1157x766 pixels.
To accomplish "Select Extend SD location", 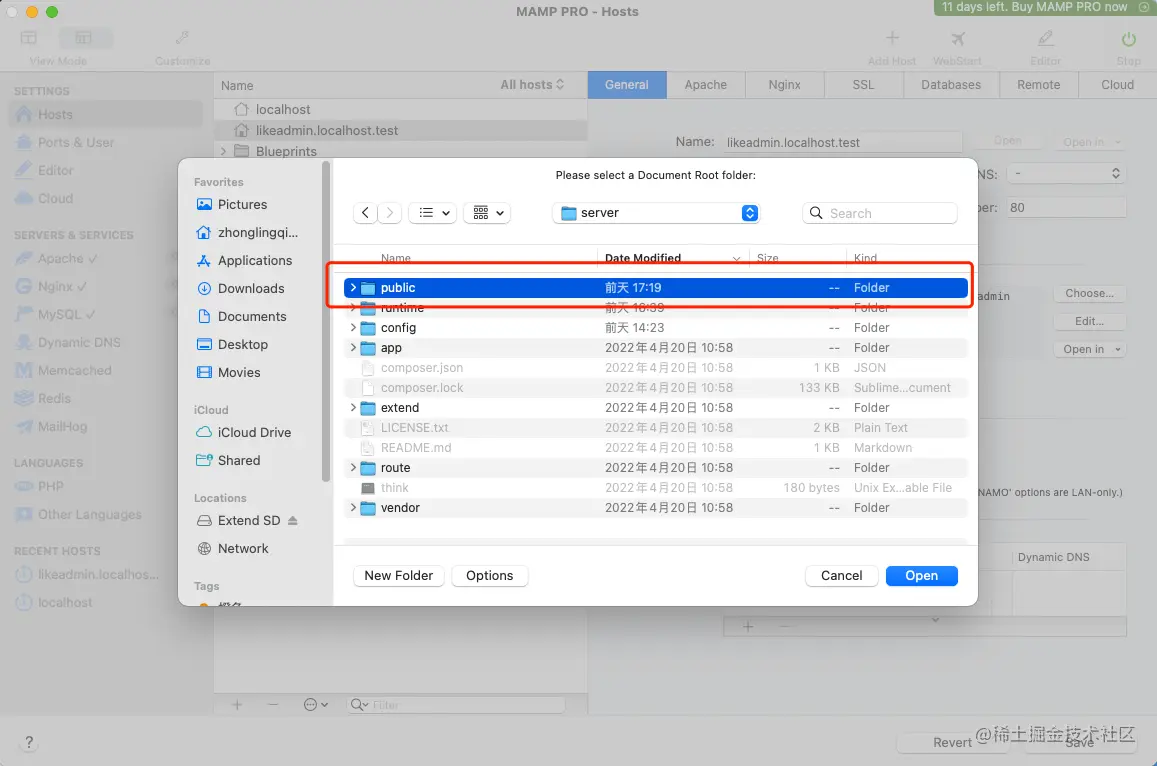I will 238,520.
